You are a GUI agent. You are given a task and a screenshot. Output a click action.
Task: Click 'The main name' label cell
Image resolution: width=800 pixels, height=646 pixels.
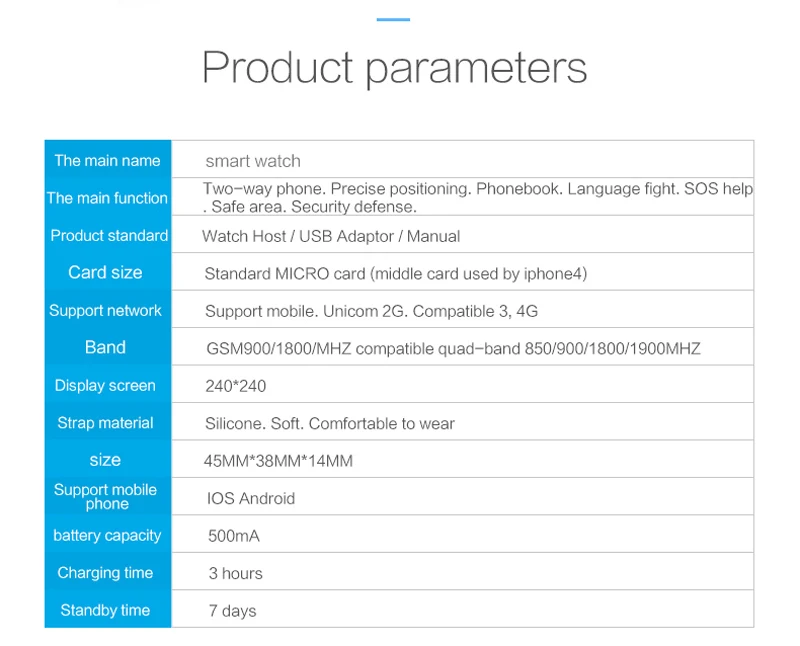[108, 160]
